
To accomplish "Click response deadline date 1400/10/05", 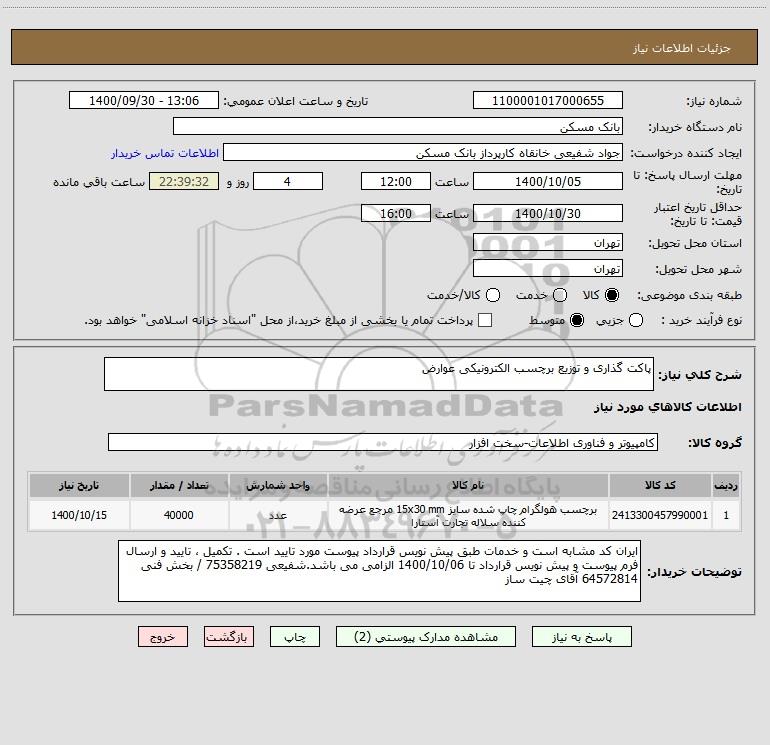I will (x=548, y=181).
